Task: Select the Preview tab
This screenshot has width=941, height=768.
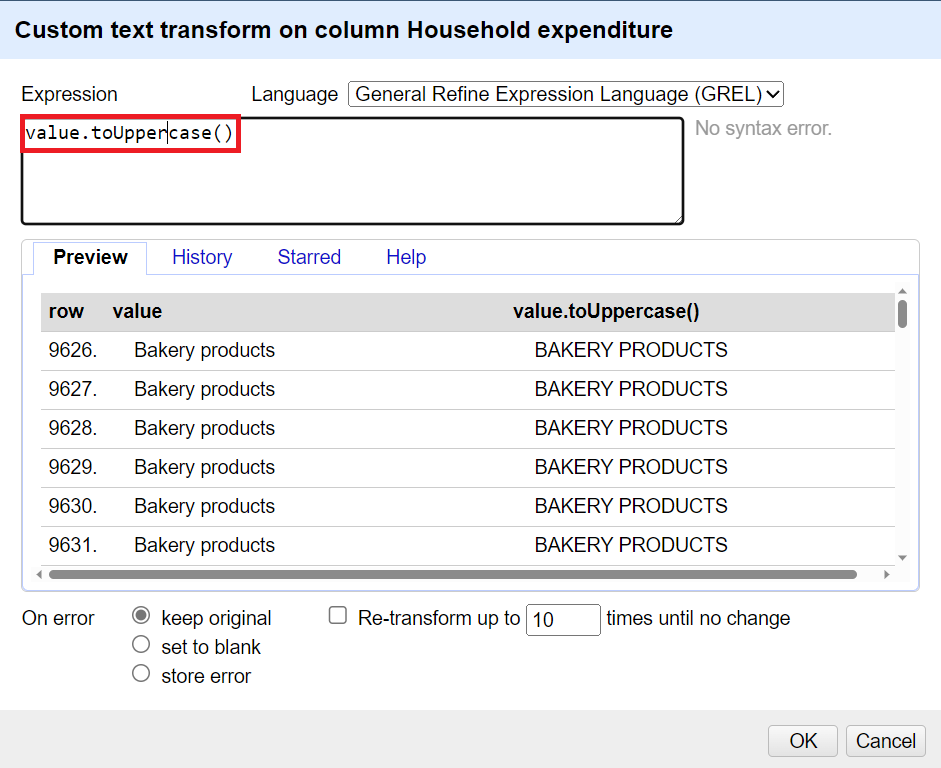Action: tap(89, 257)
